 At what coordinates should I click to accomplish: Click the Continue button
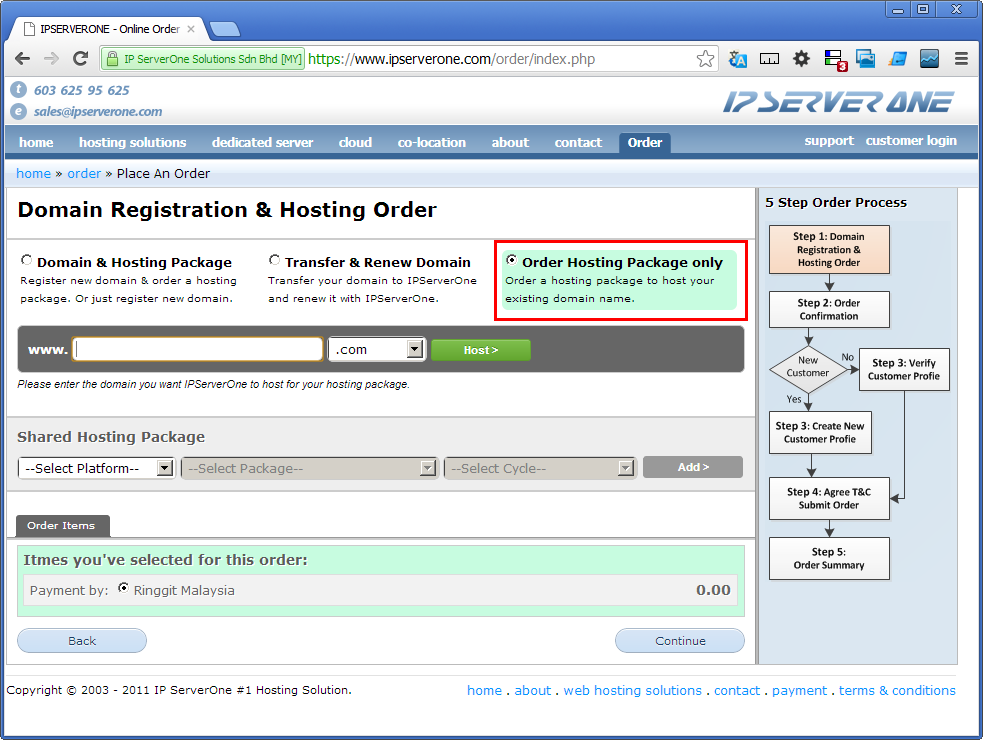pyautogui.click(x=680, y=641)
